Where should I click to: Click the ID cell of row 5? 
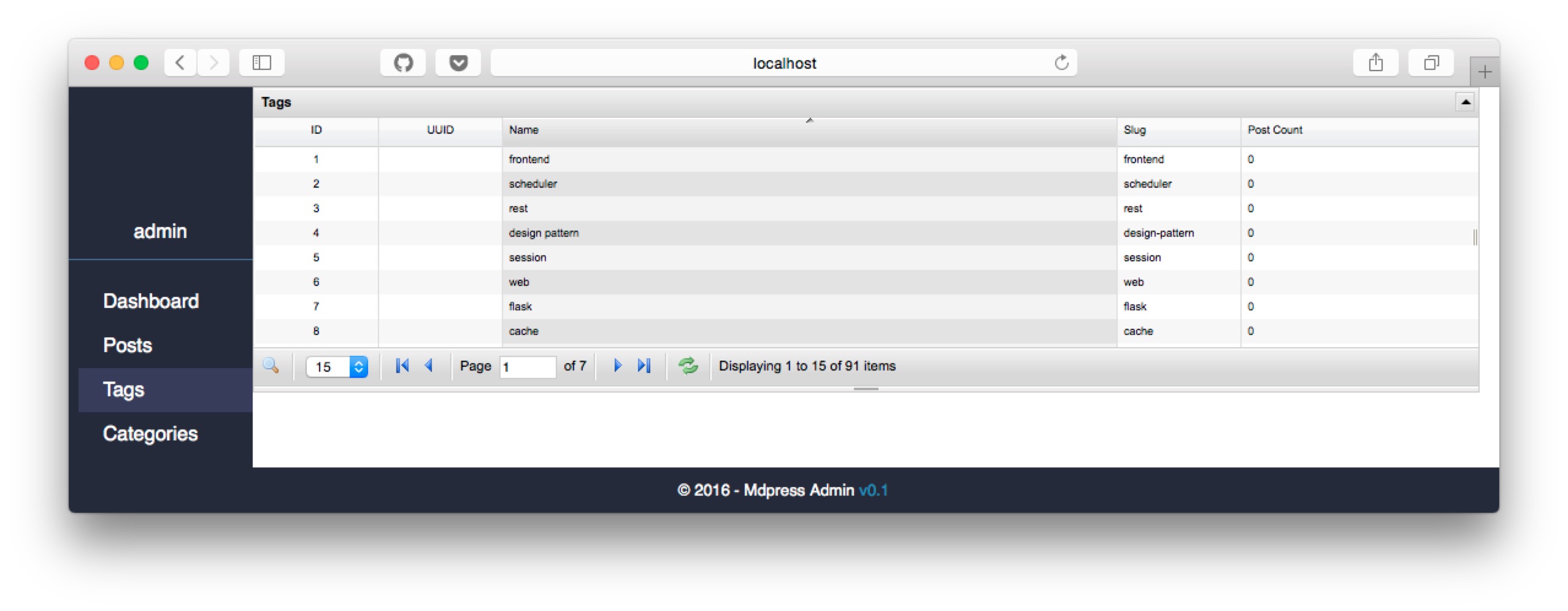[x=316, y=258]
